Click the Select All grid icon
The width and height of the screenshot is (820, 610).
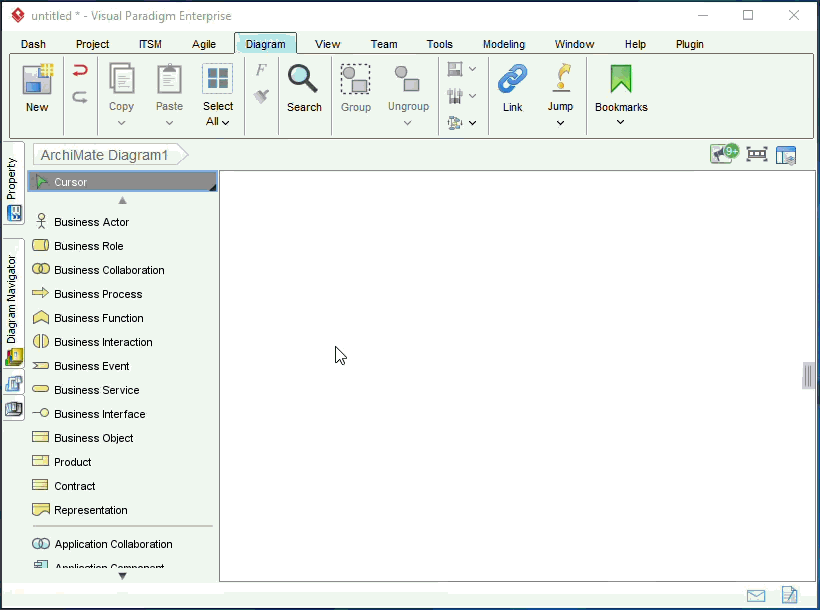click(218, 78)
